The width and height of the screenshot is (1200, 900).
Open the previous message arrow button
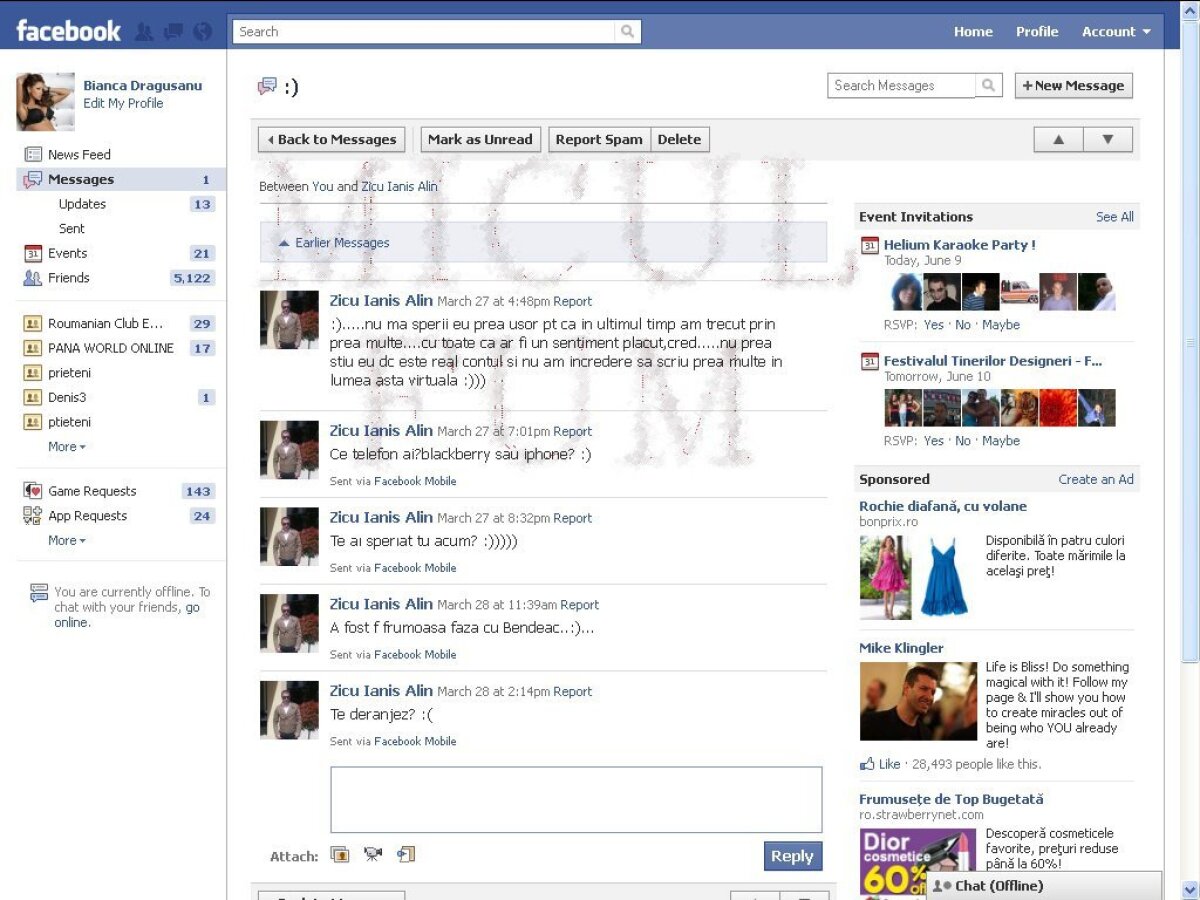point(1057,139)
